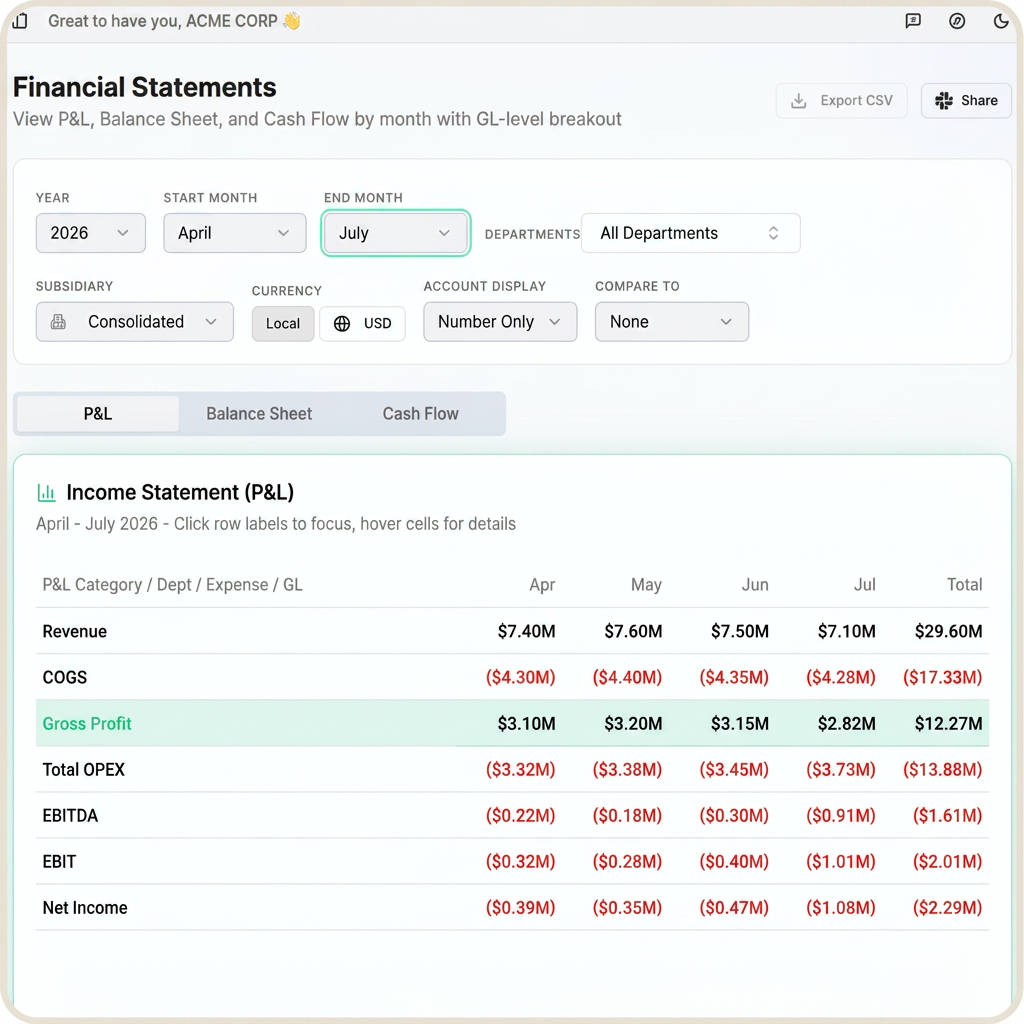Click COGS total value ($17.33M)
1024x1024 pixels.
coord(942,677)
